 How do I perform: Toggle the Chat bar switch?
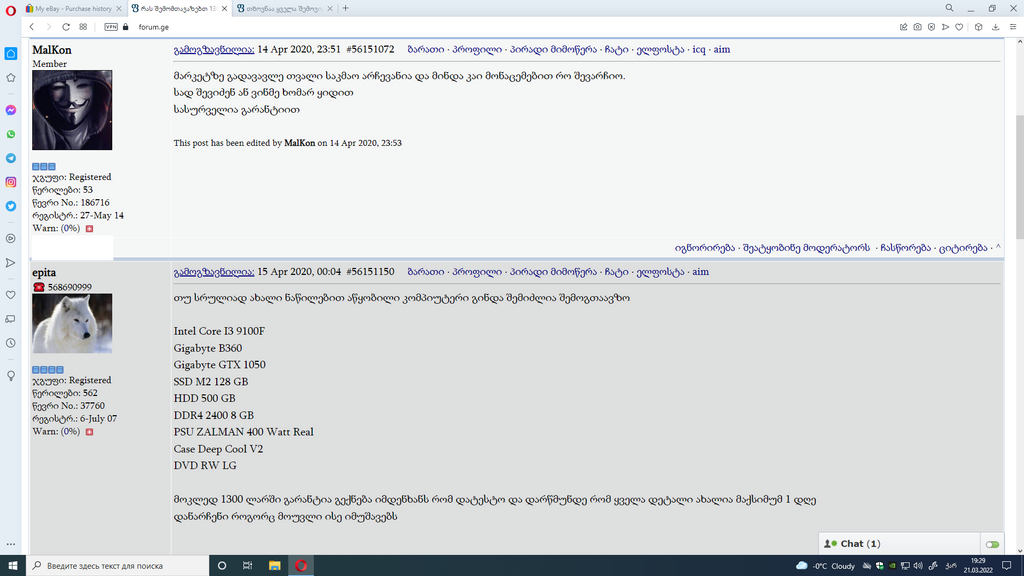click(x=992, y=544)
